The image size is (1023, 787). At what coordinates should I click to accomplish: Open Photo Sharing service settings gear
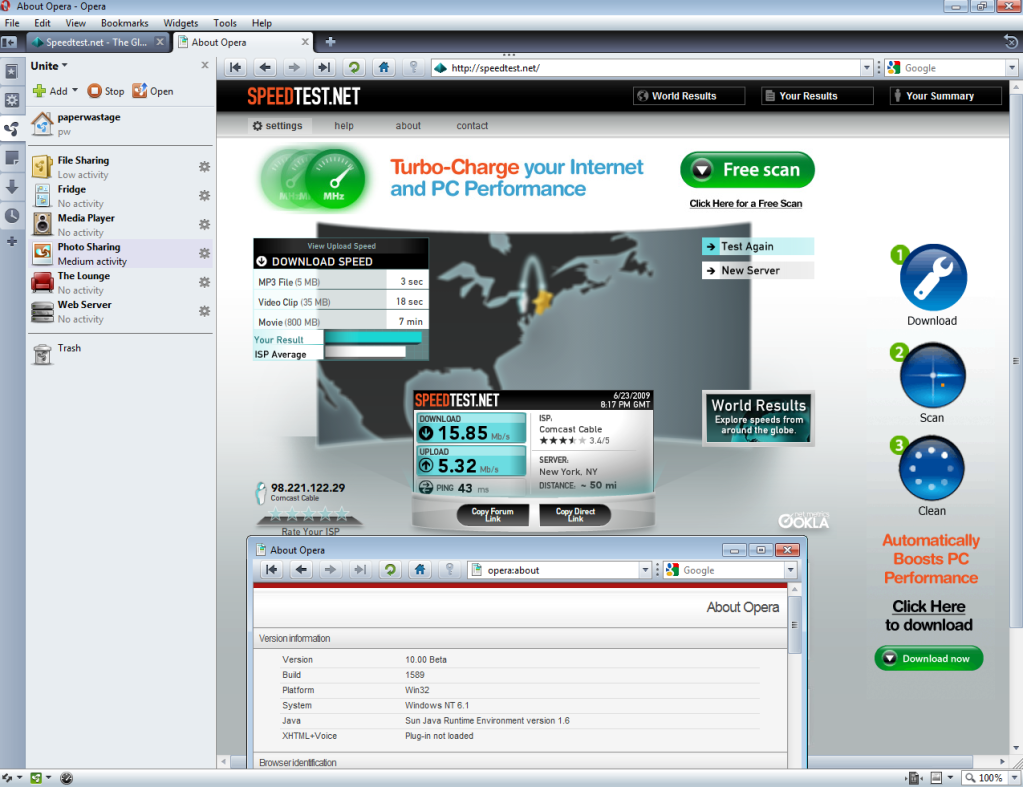(204, 253)
